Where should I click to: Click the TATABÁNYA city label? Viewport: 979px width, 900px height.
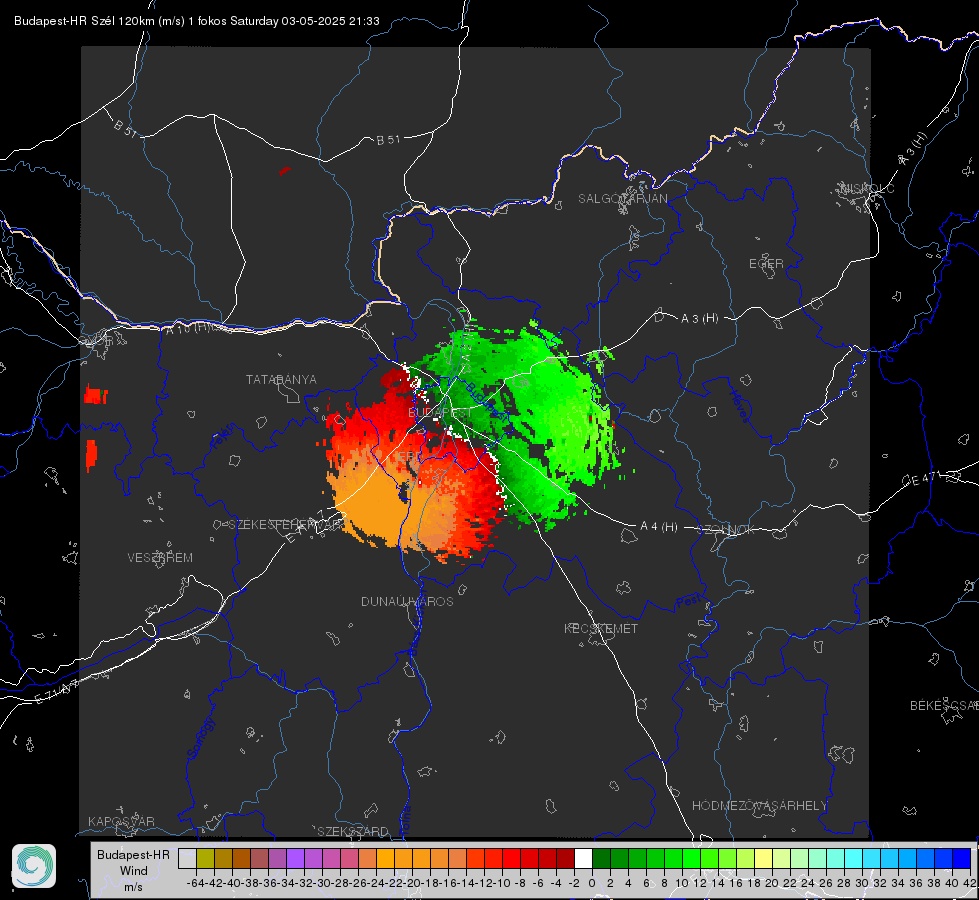coord(282,380)
